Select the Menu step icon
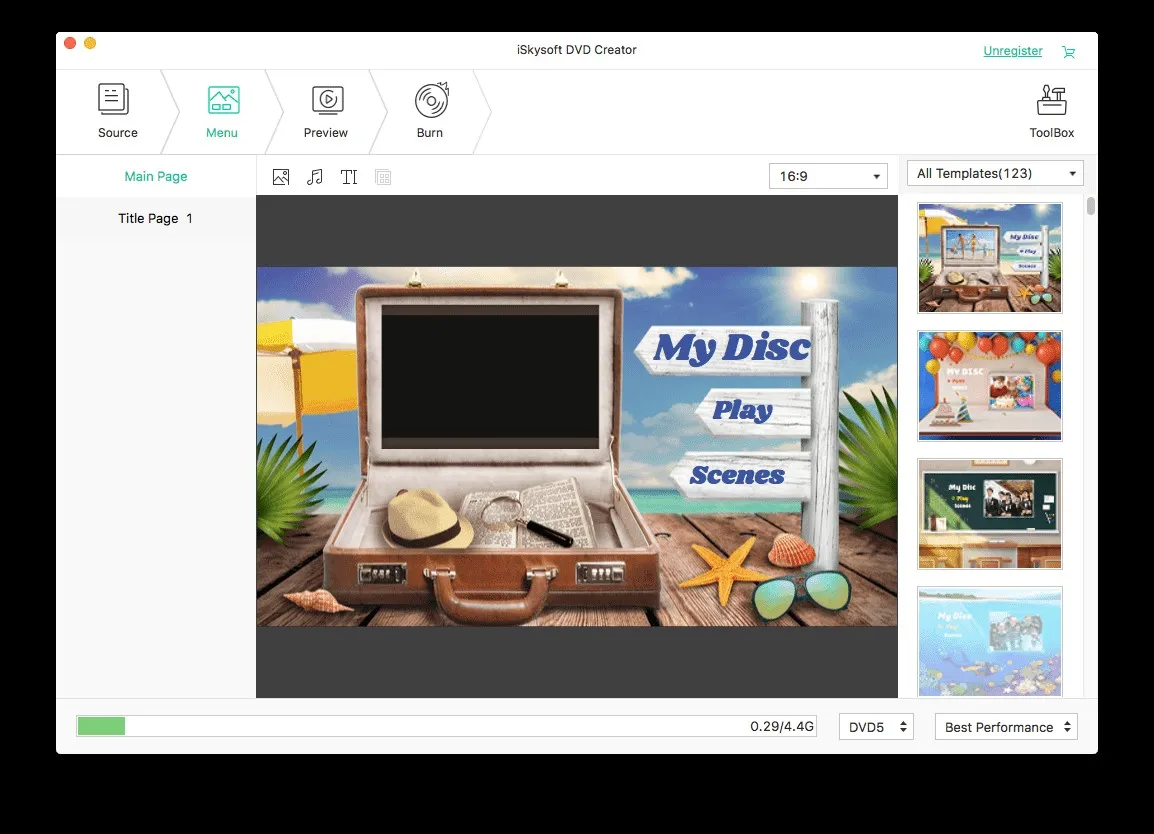1154x834 pixels. [x=222, y=98]
